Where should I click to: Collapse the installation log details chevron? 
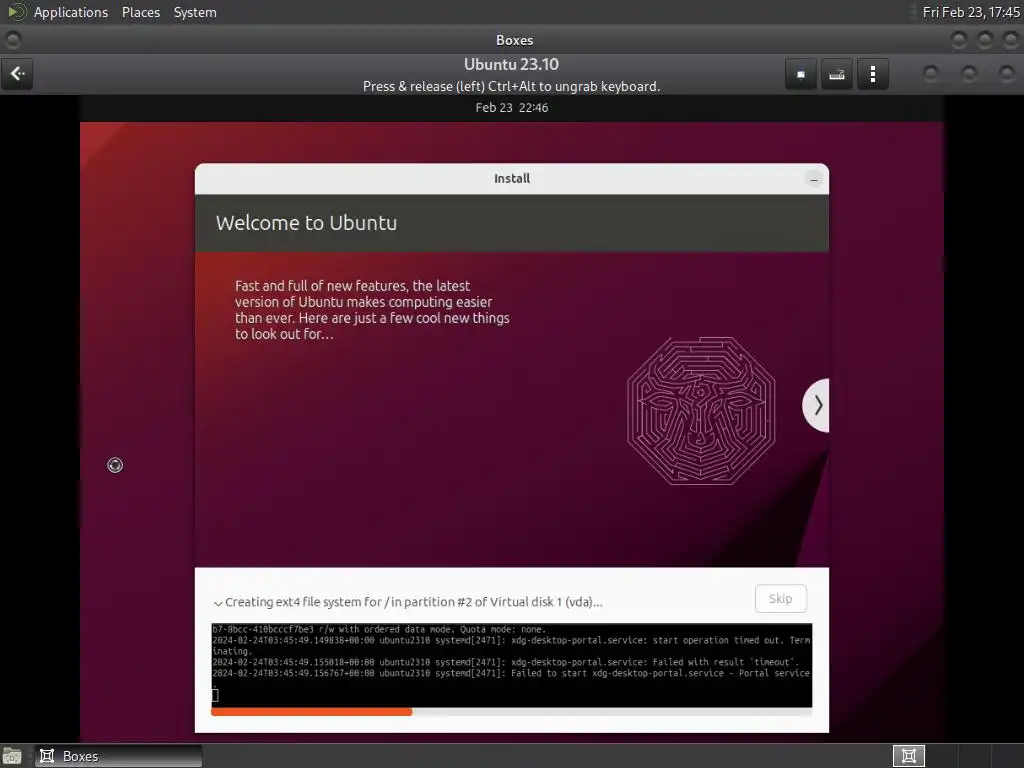[x=218, y=603]
